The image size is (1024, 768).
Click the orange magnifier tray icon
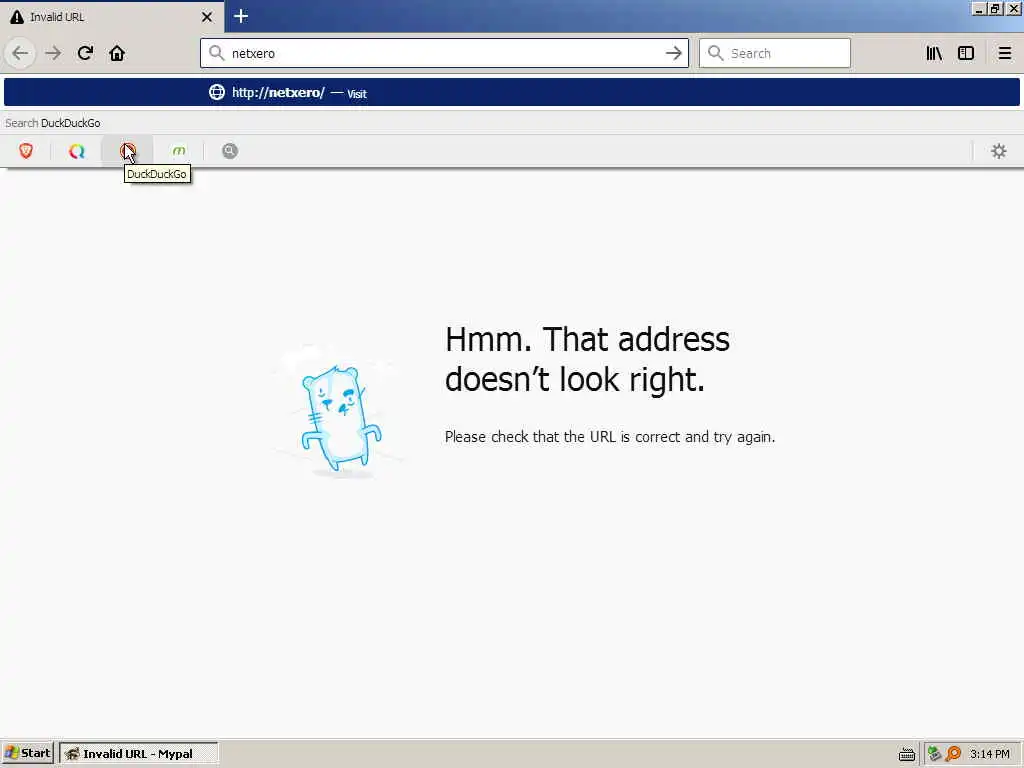(953, 754)
